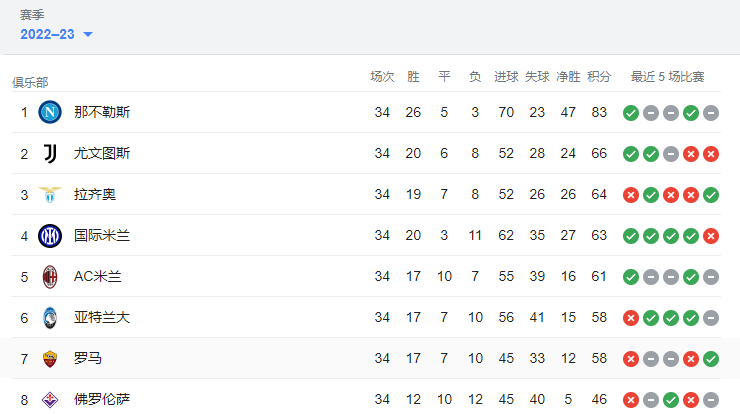The image size is (740, 414).
Task: Click Inter Milan's red loss result icon
Action: [711, 236]
